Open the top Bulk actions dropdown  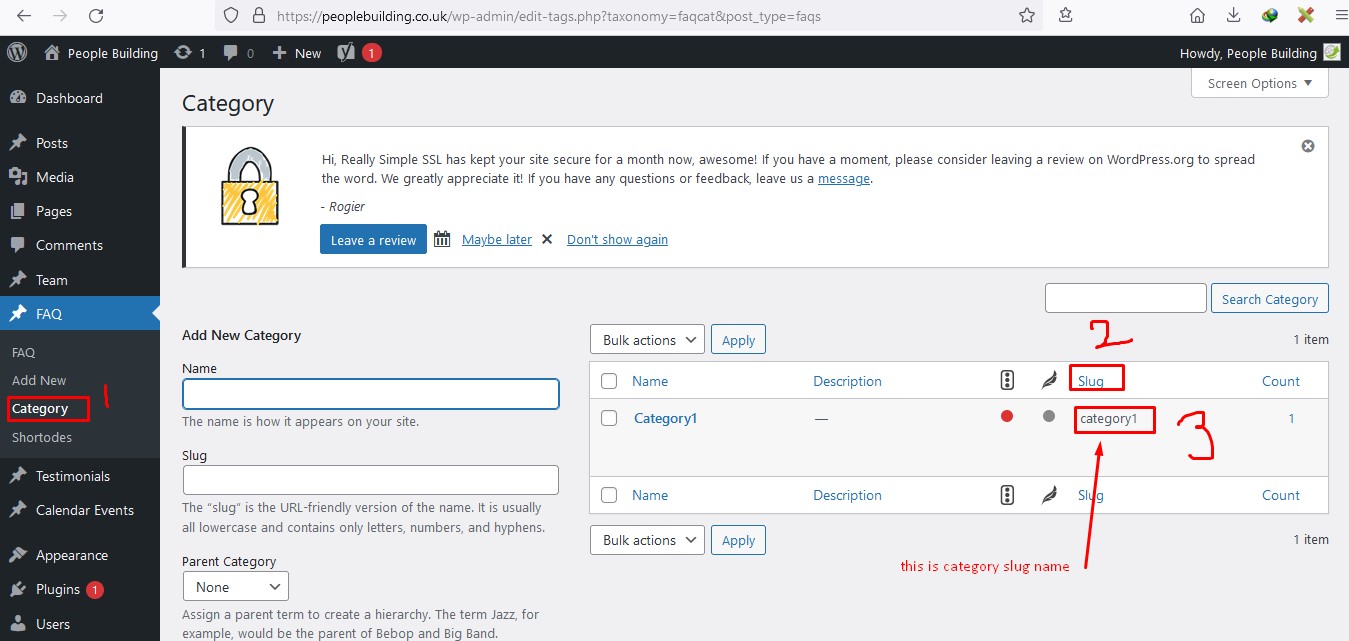tap(647, 340)
